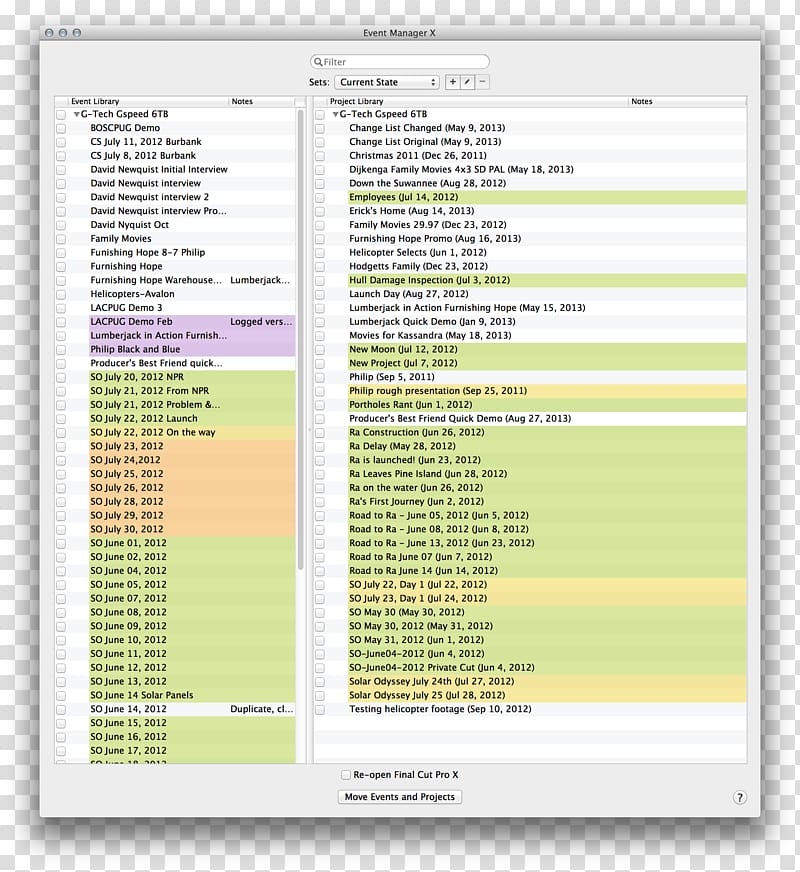
Task: Select the Furnishing Hope Promo project
Action: click(x=435, y=239)
